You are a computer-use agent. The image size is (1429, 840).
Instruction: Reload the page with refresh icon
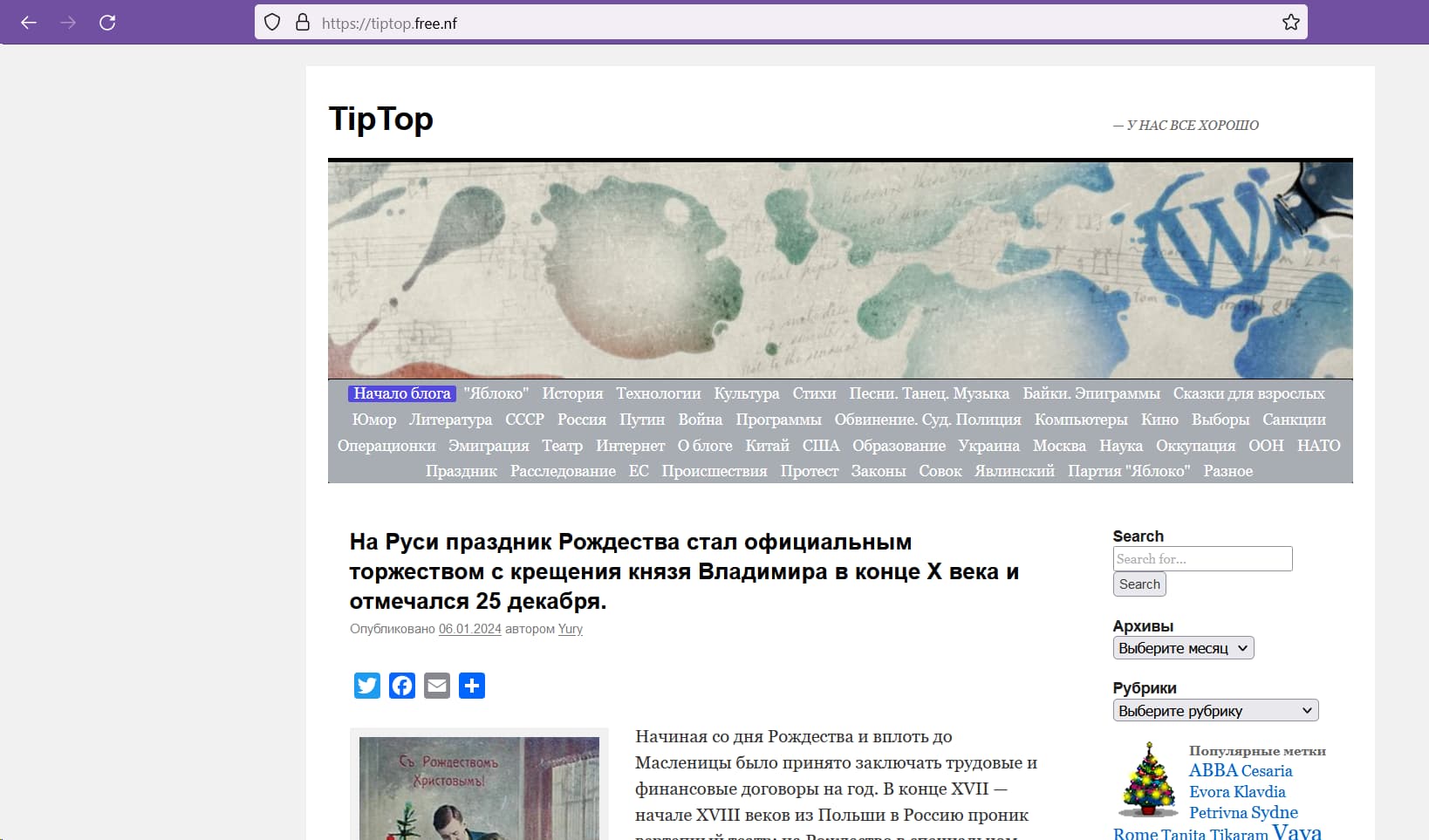107,23
